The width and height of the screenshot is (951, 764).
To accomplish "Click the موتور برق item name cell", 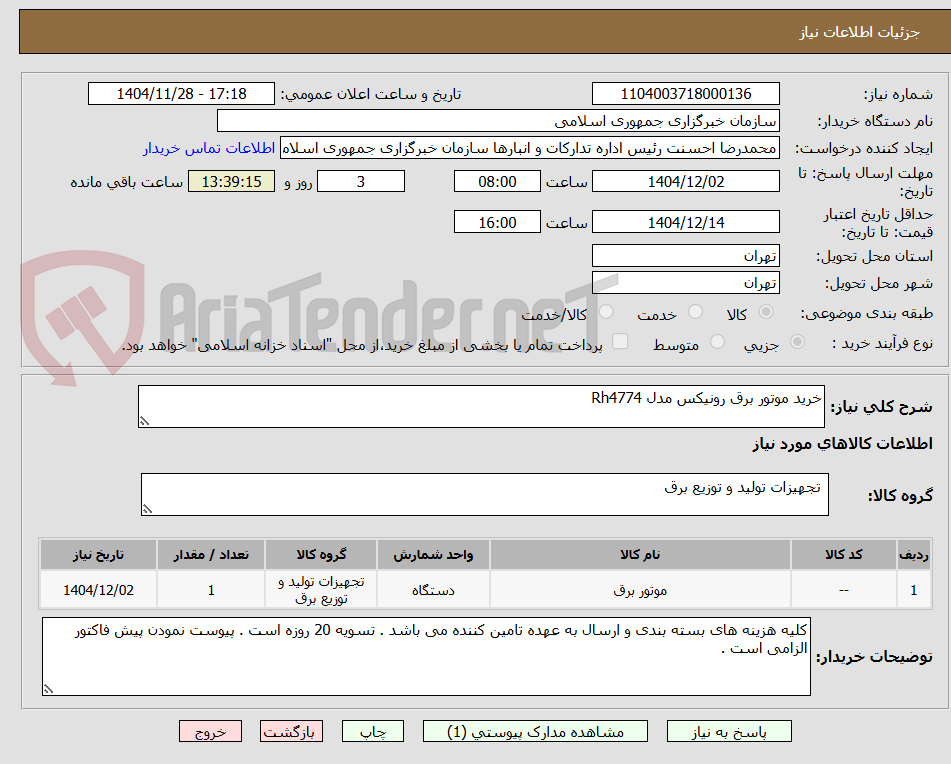I will click(x=640, y=589).
